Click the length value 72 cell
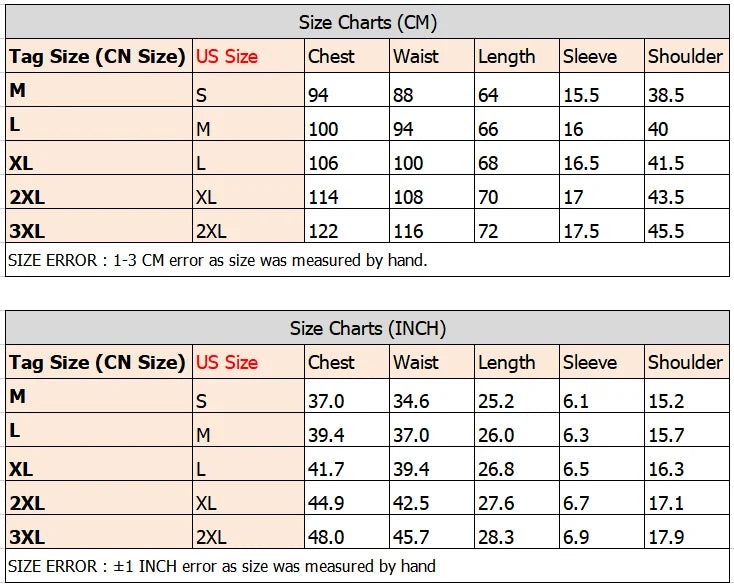734x585 pixels. [488, 231]
